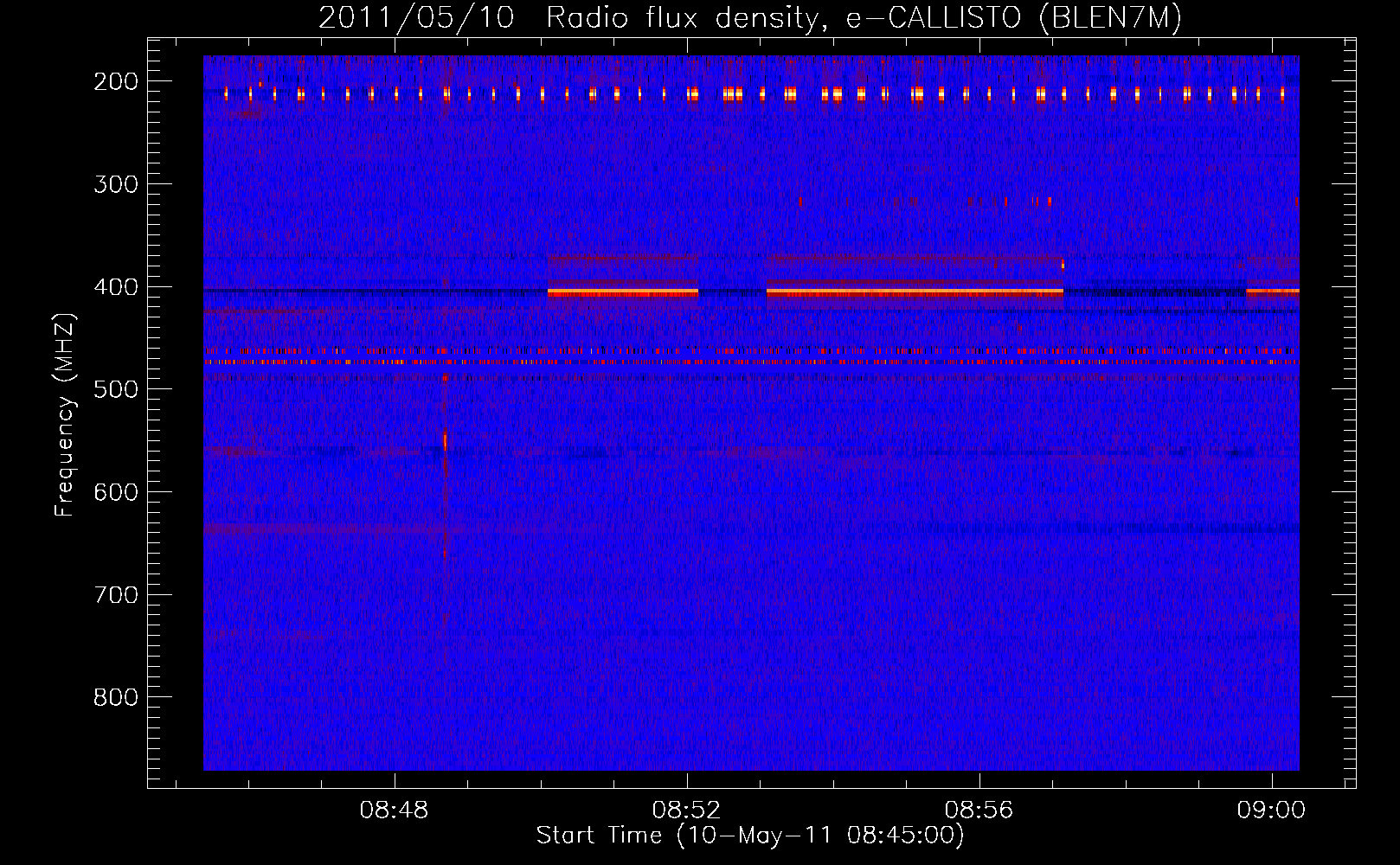
Task: Select the 500 frequency tick label
Action: coord(116,389)
